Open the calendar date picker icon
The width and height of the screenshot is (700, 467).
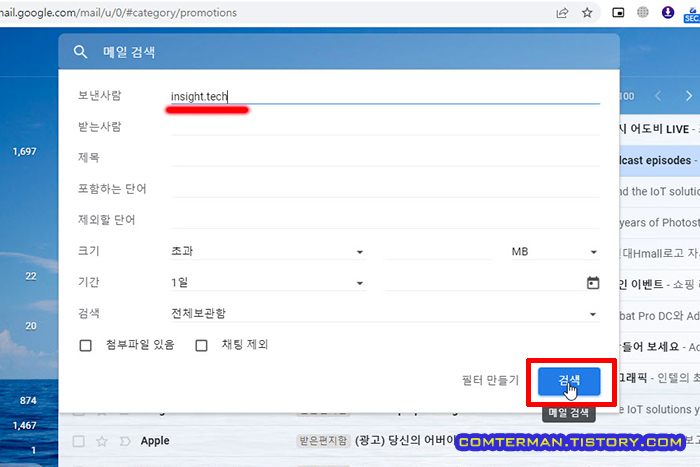coord(593,283)
